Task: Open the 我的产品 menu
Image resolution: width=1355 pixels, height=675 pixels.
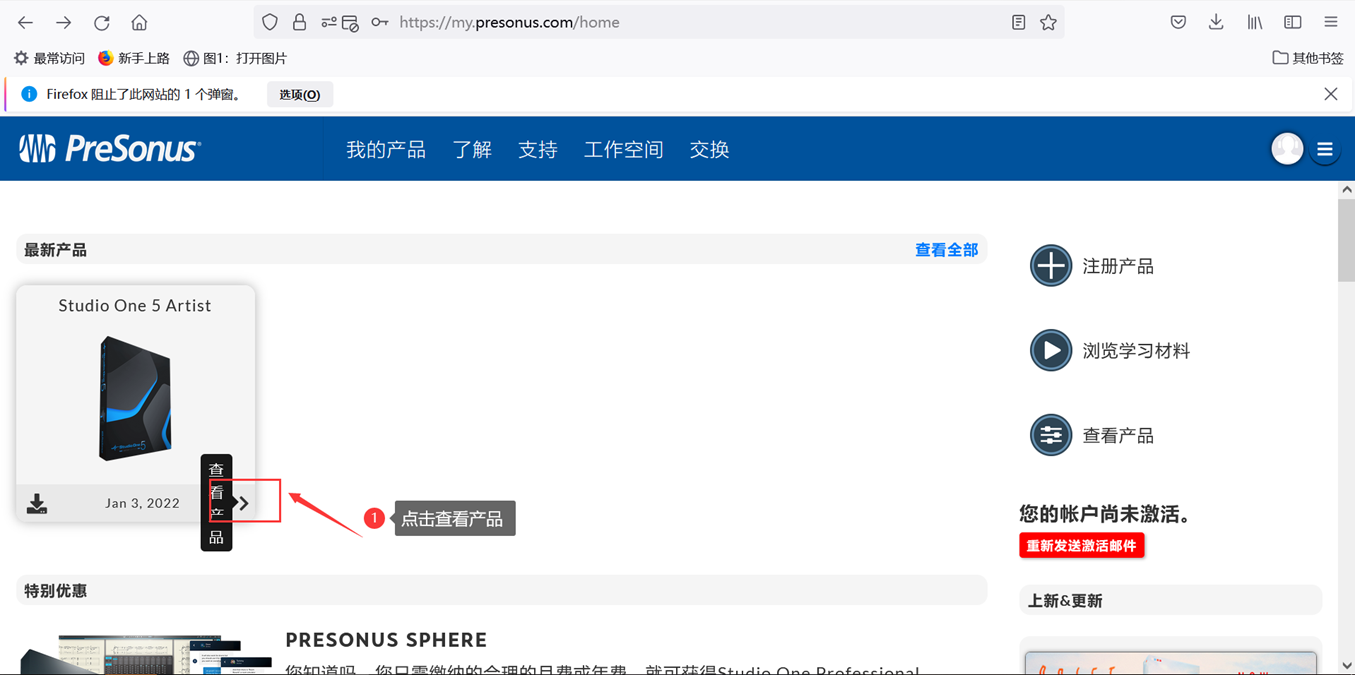Action: click(x=386, y=149)
